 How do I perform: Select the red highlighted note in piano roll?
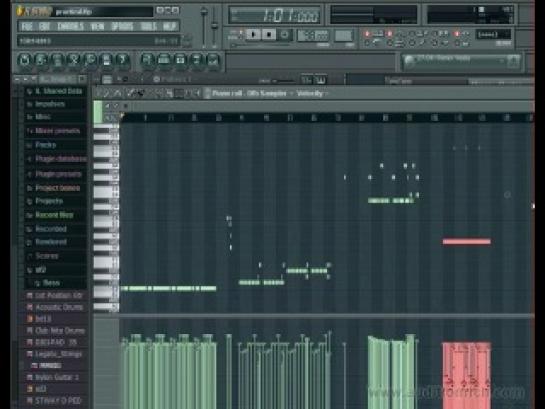point(467,242)
